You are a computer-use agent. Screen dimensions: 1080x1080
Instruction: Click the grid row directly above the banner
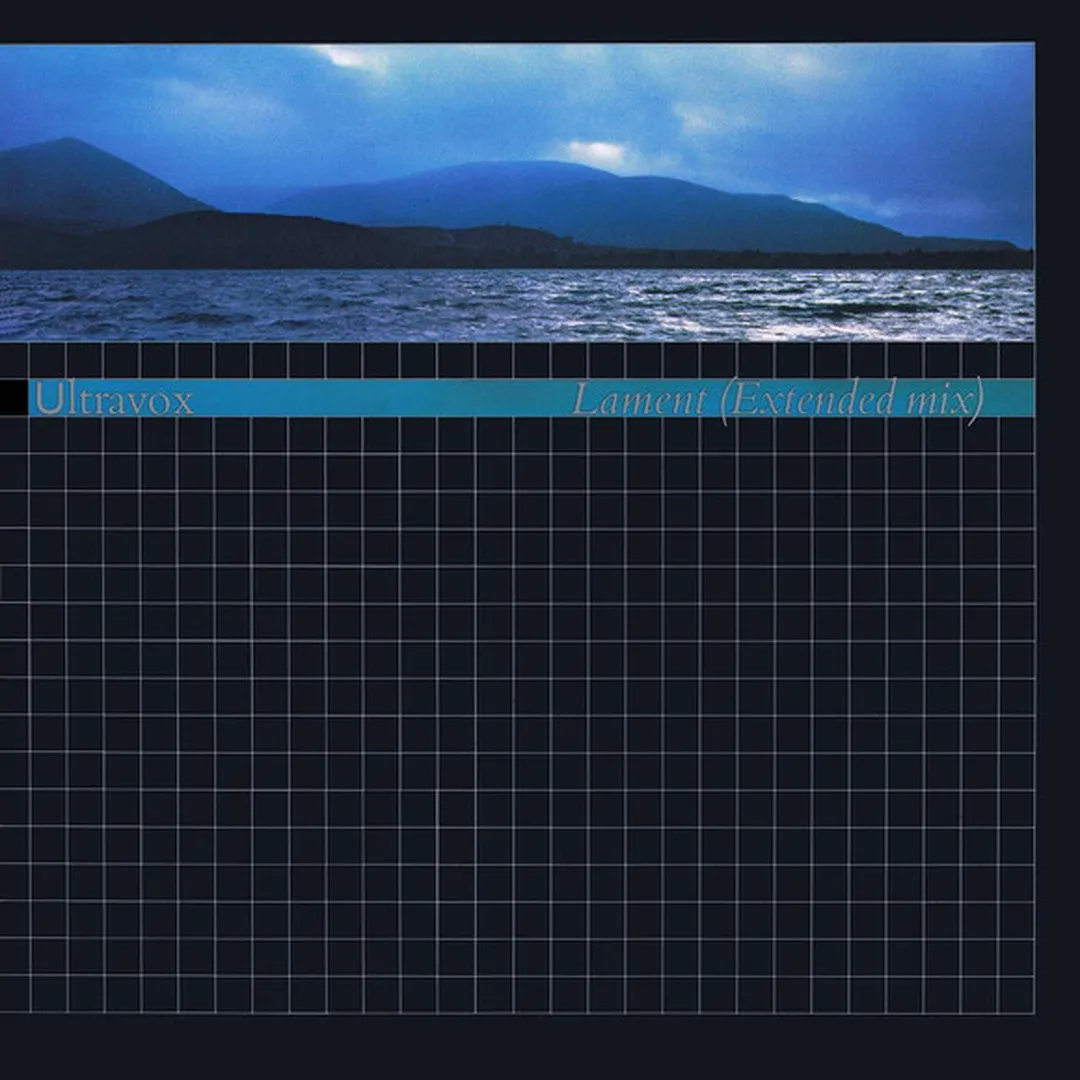517,360
